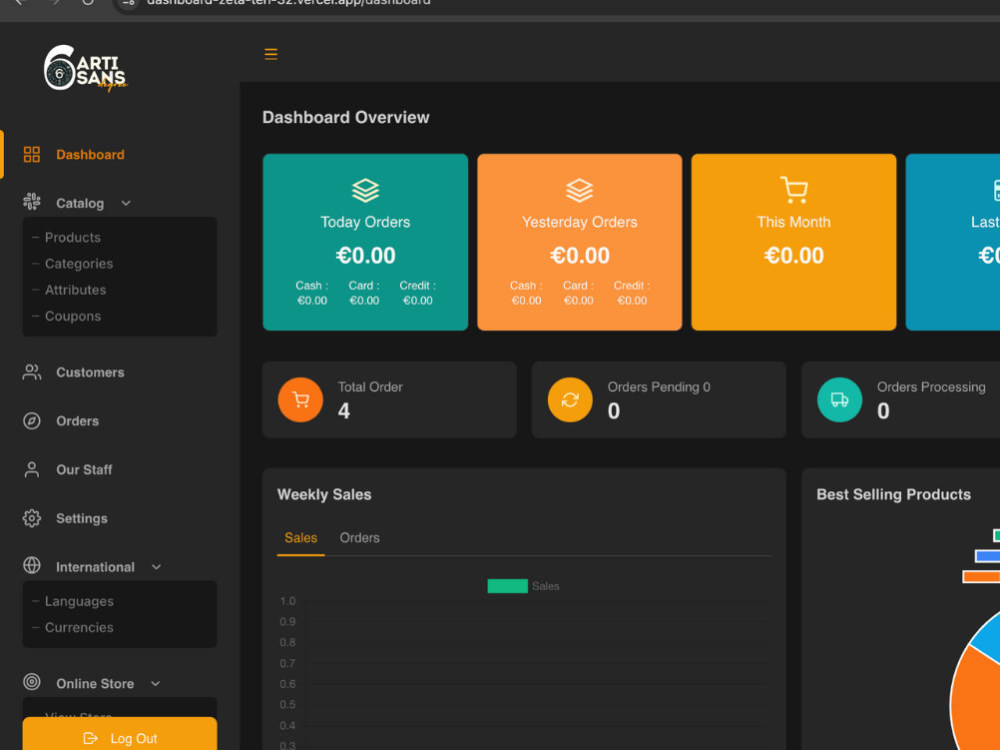1000x750 pixels.
Task: Click the Orders compass icon
Action: (32, 421)
